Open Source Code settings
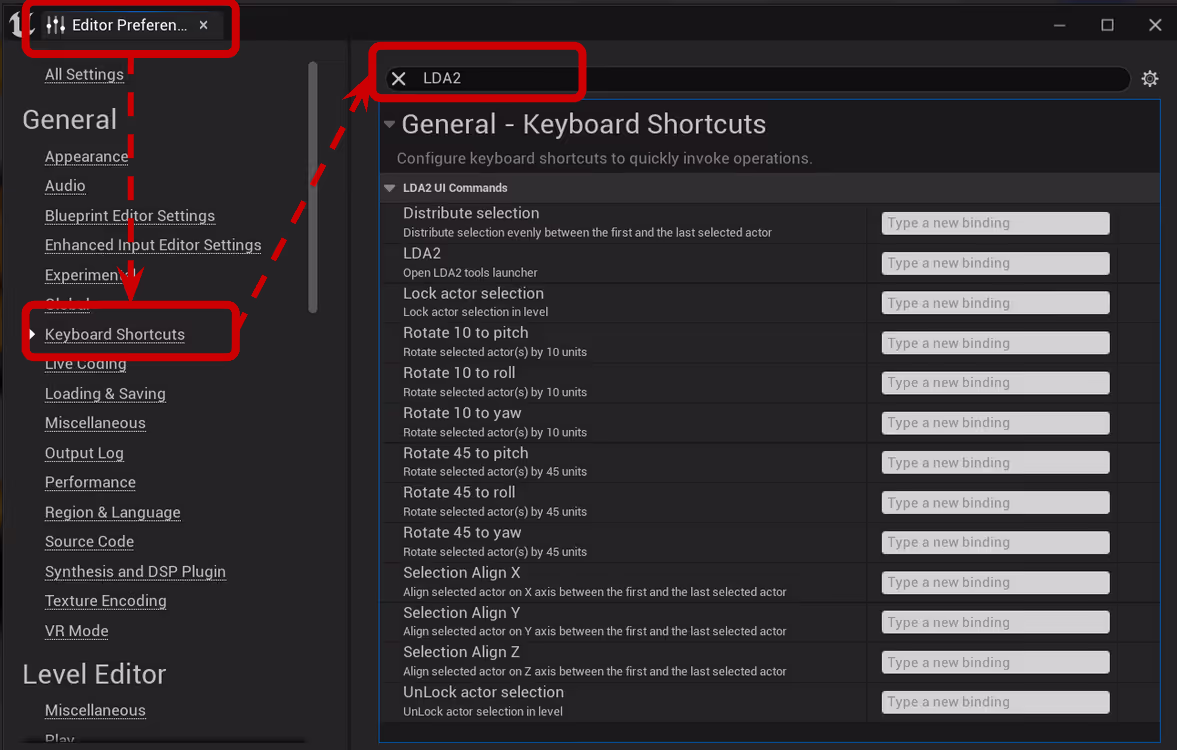This screenshot has width=1177, height=750. click(x=89, y=541)
